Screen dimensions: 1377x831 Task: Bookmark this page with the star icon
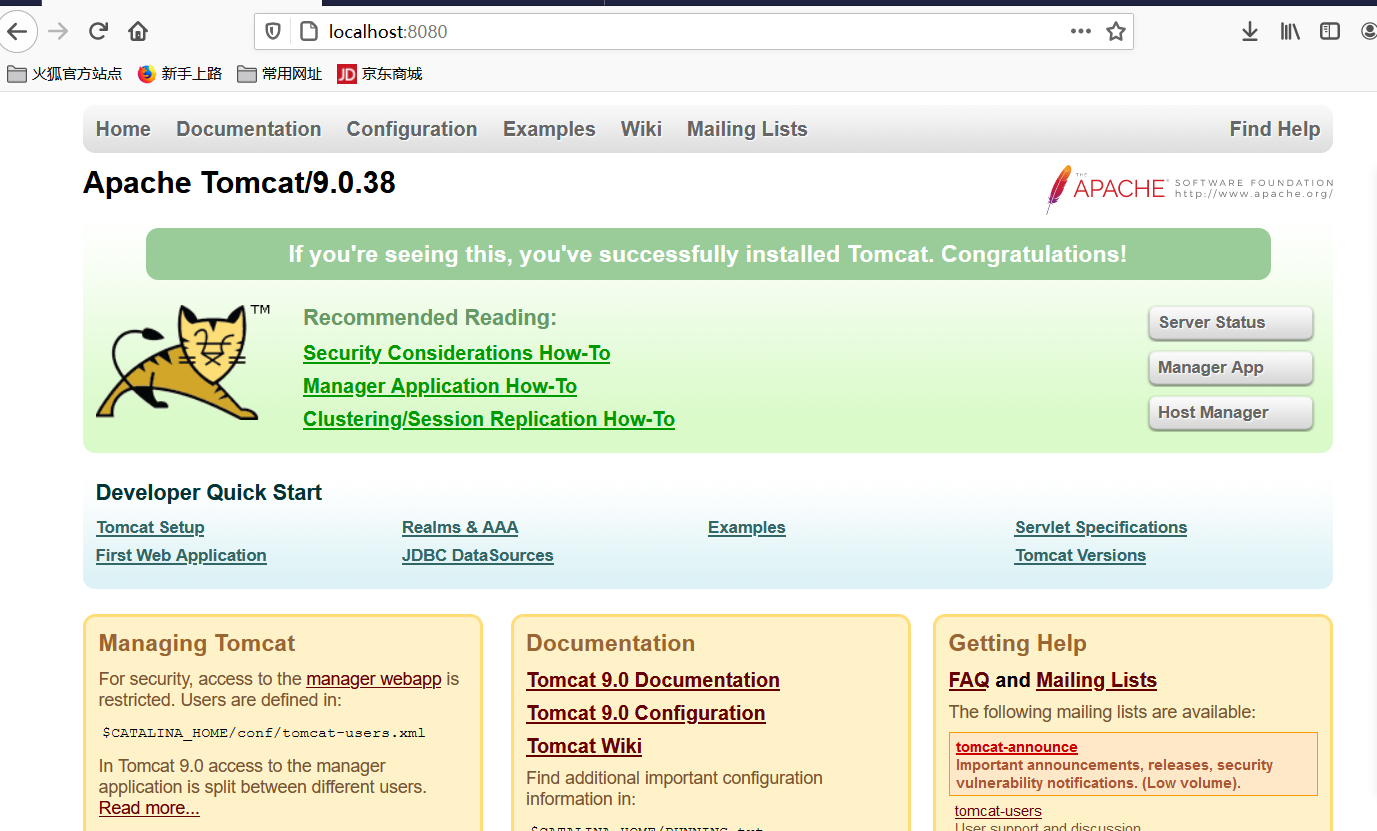point(1116,31)
